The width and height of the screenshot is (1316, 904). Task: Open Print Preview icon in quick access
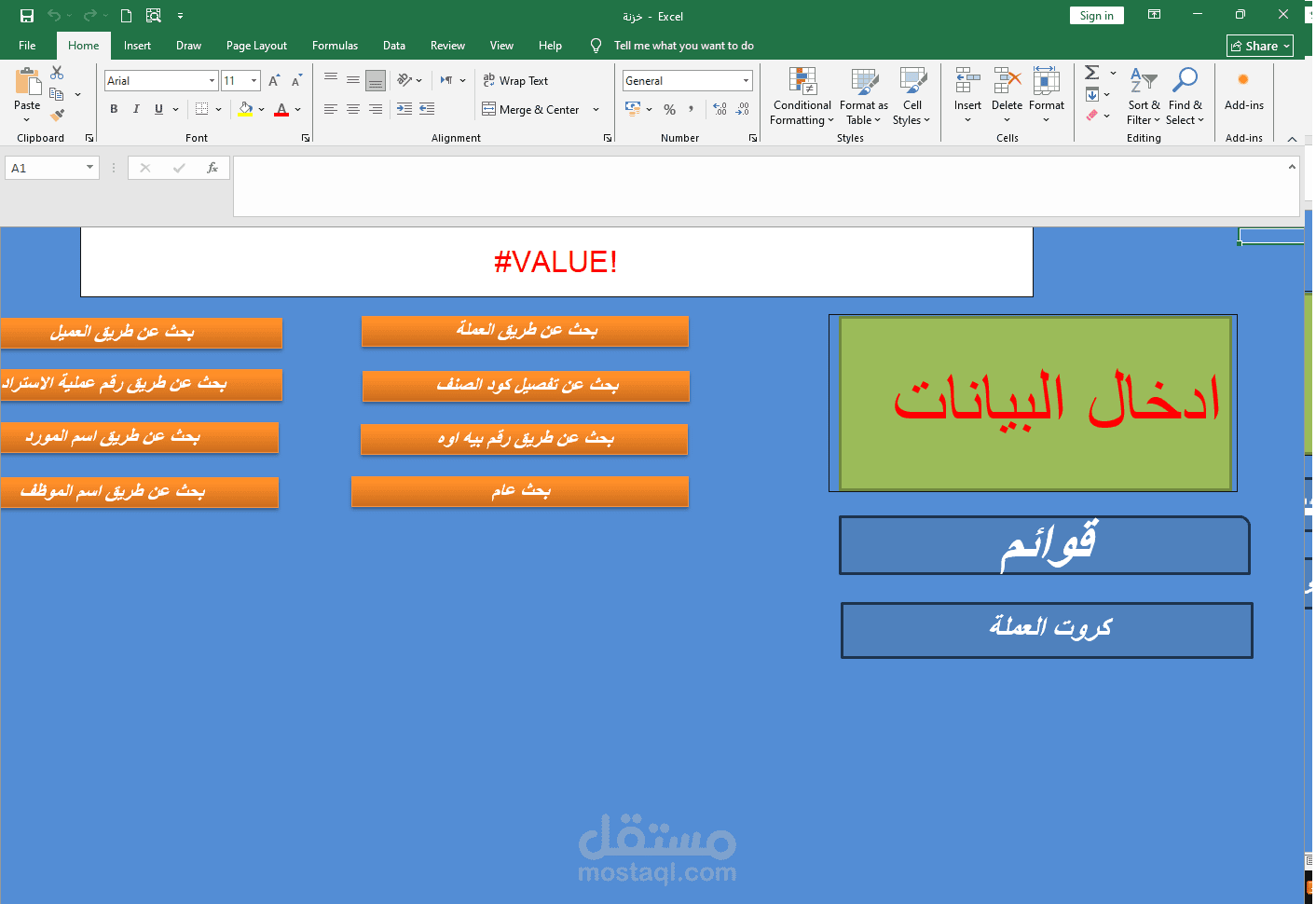tap(154, 16)
